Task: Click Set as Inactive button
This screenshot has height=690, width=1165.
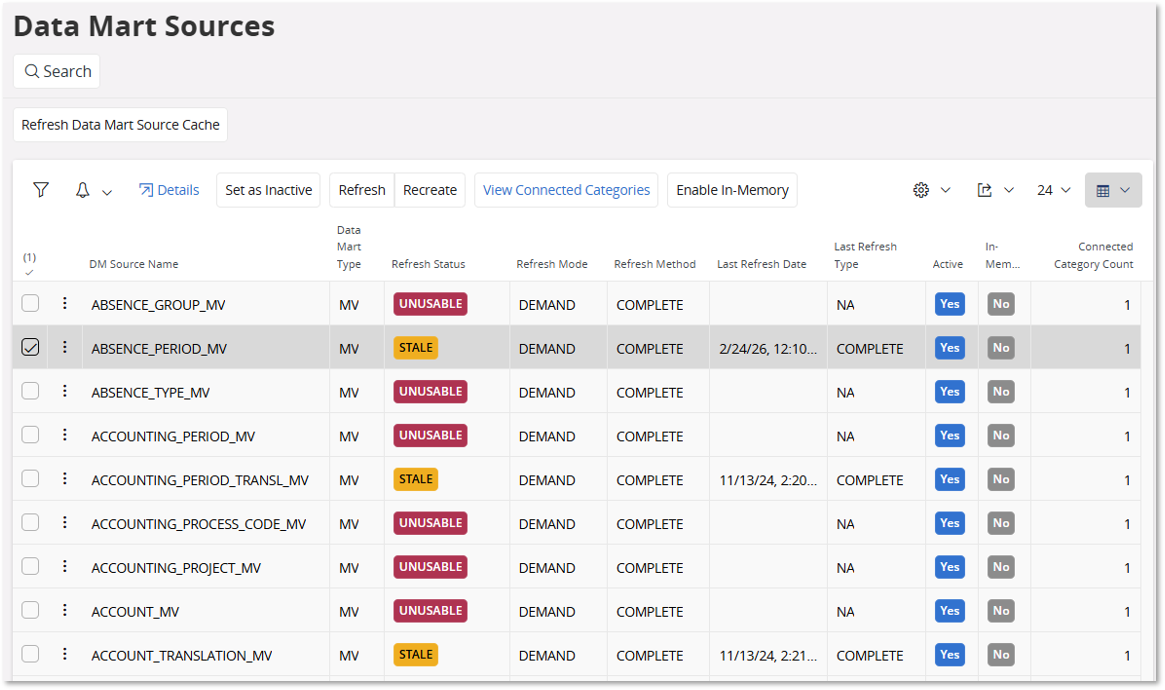Action: pos(268,190)
